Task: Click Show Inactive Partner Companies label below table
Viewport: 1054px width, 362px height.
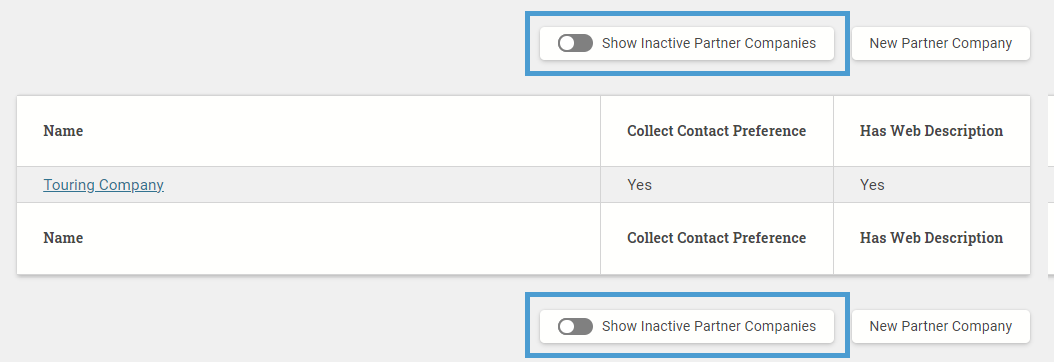Action: (708, 326)
